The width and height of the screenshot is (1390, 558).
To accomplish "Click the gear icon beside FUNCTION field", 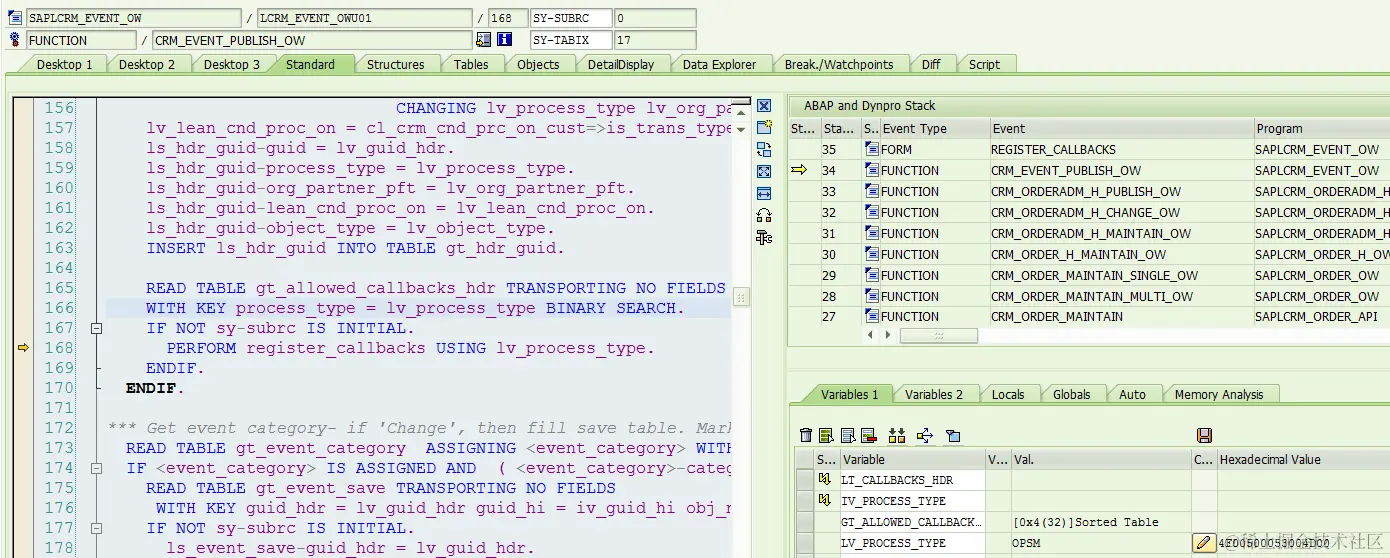I will coord(14,40).
